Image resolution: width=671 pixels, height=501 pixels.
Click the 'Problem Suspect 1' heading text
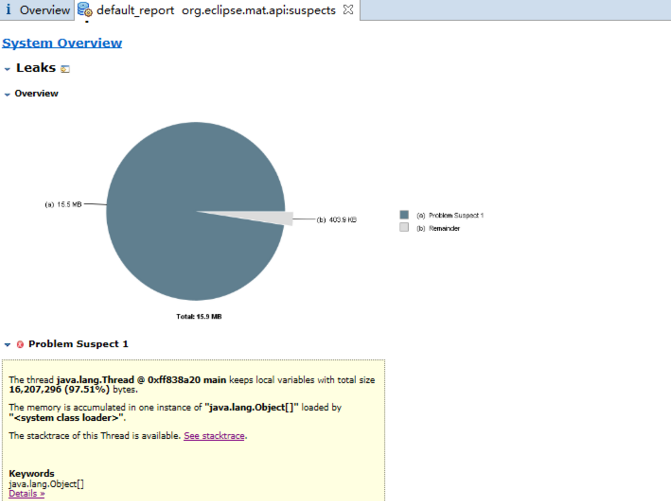tap(78, 344)
